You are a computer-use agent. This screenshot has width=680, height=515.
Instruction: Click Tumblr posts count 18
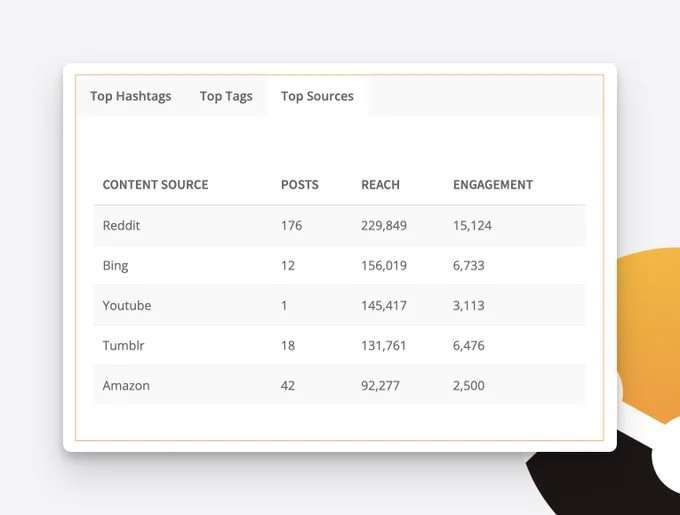[288, 346]
